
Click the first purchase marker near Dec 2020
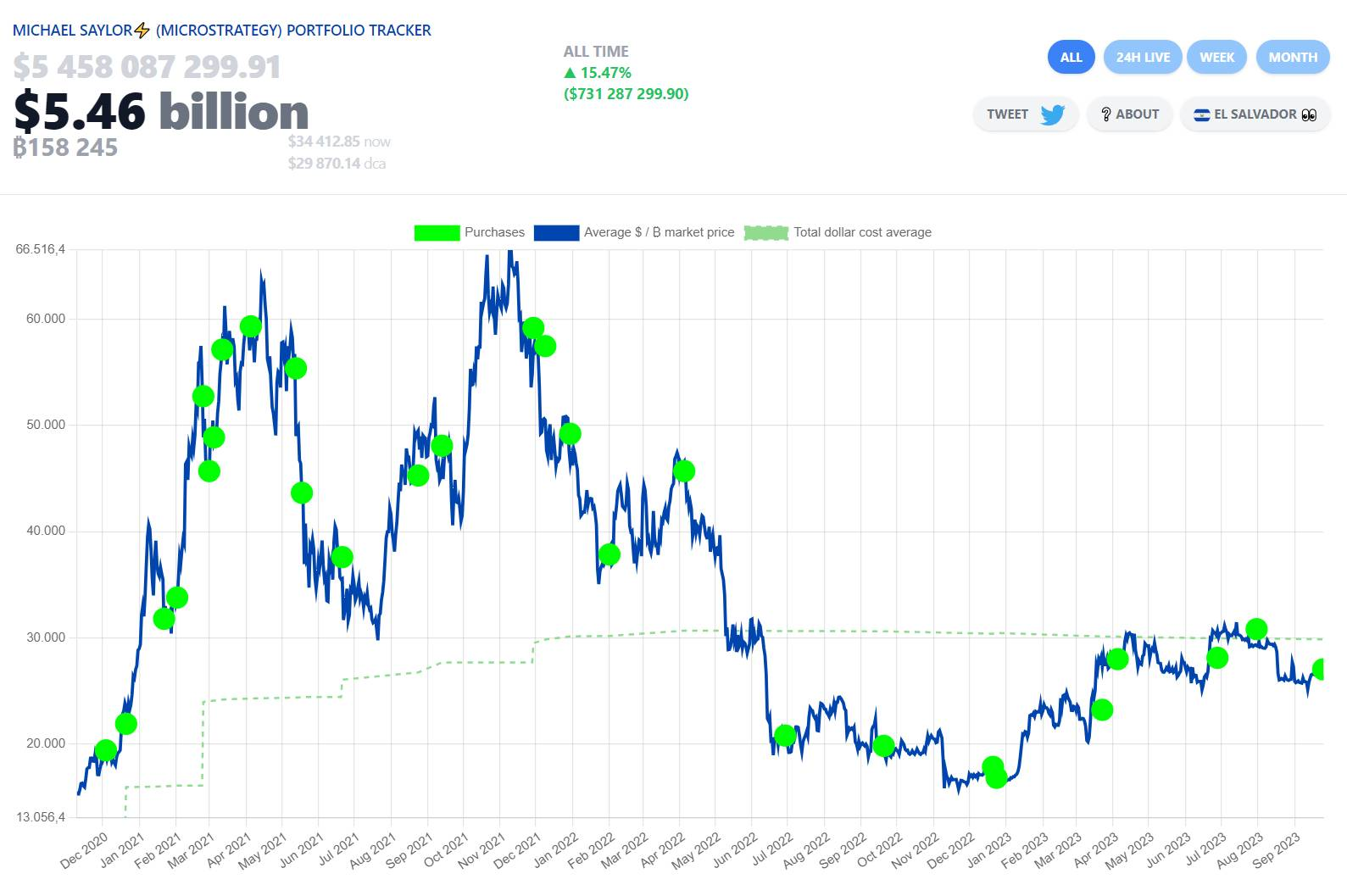pyautogui.click(x=105, y=749)
